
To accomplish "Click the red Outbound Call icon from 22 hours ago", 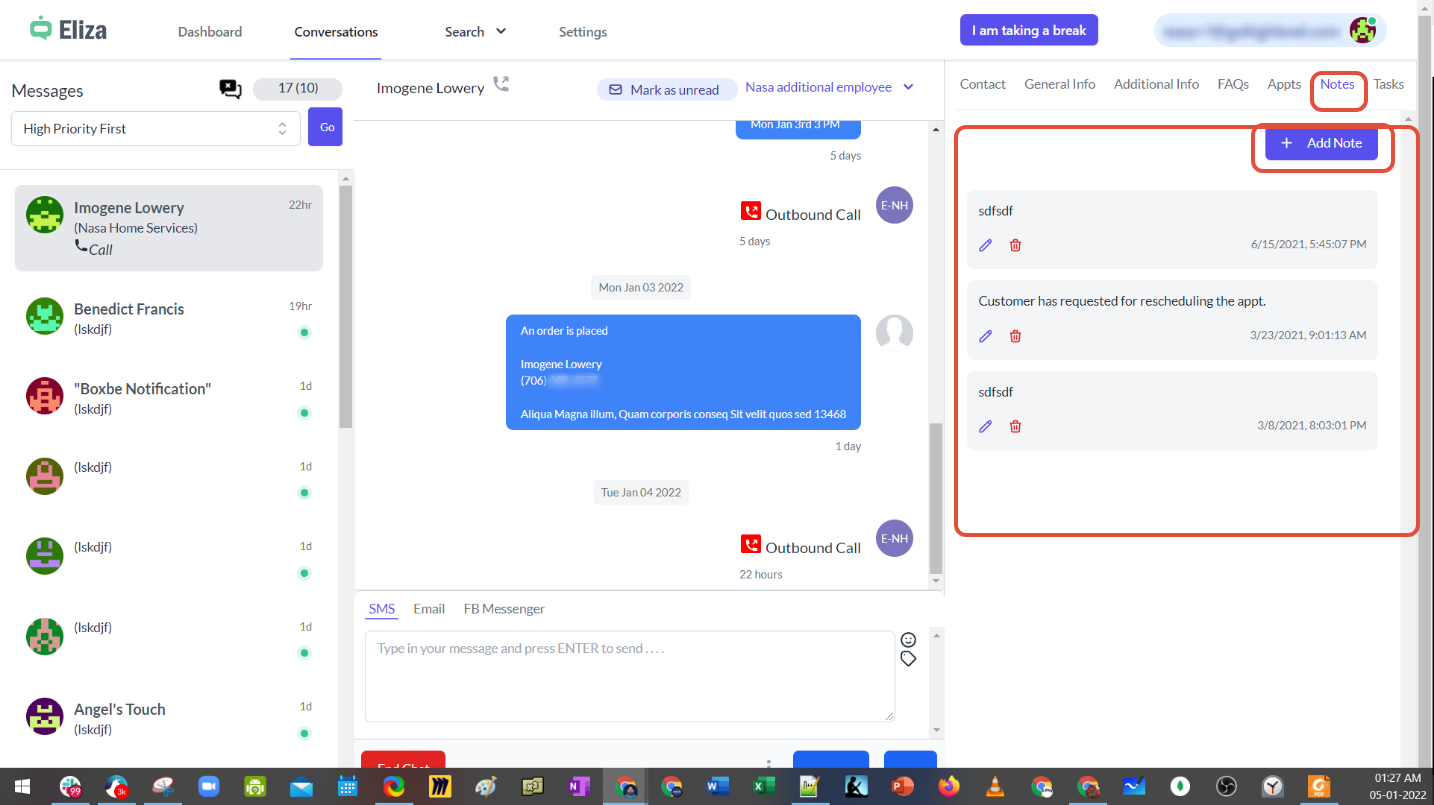I will pyautogui.click(x=750, y=545).
